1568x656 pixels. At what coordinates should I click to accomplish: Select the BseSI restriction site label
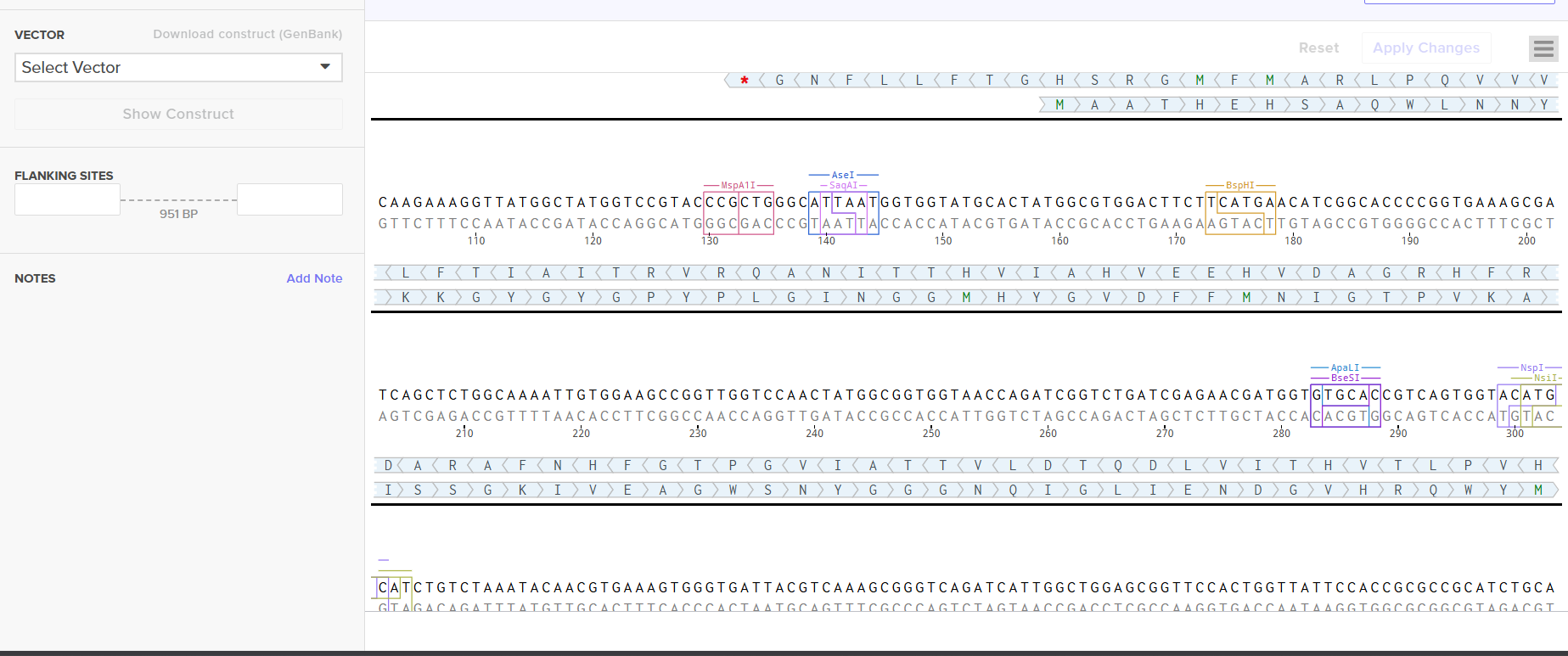(x=1345, y=378)
